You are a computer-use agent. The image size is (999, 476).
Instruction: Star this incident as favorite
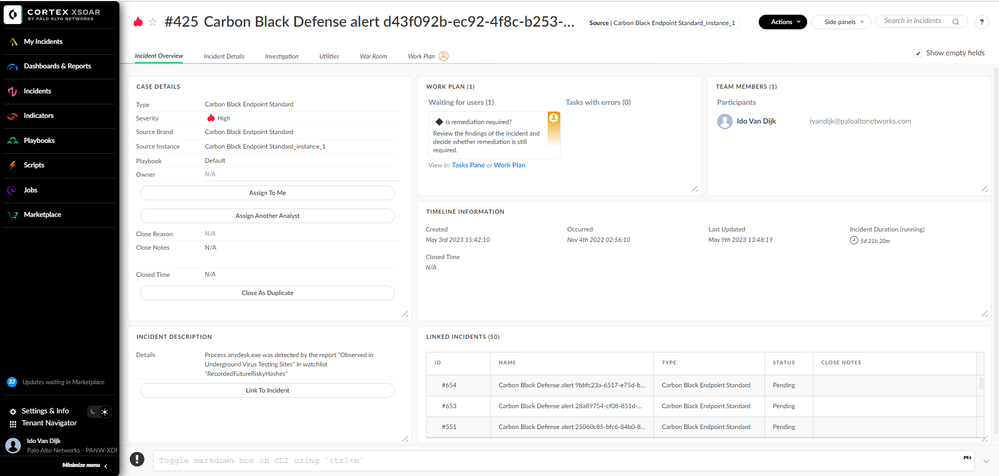(153, 22)
